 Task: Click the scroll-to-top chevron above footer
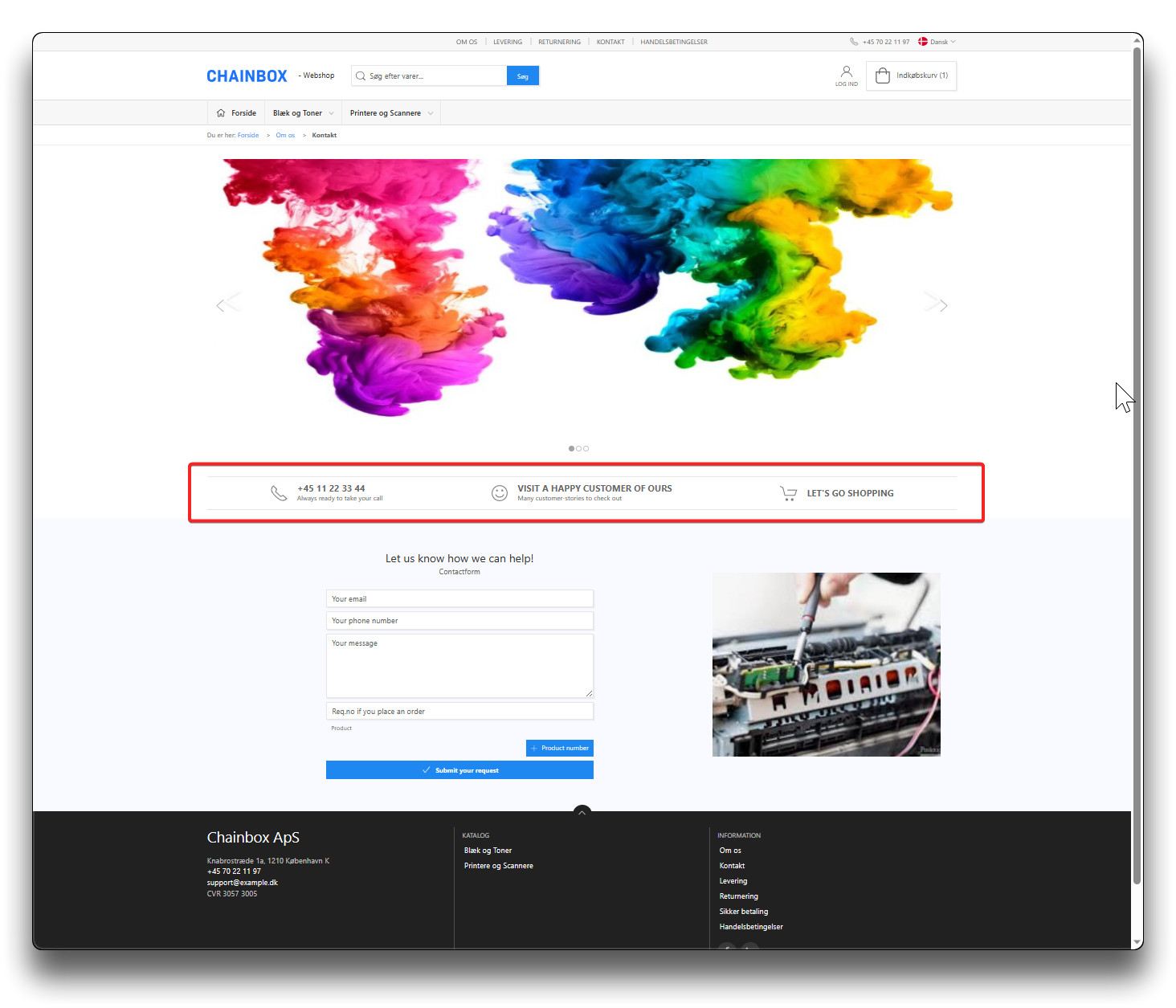tap(582, 812)
